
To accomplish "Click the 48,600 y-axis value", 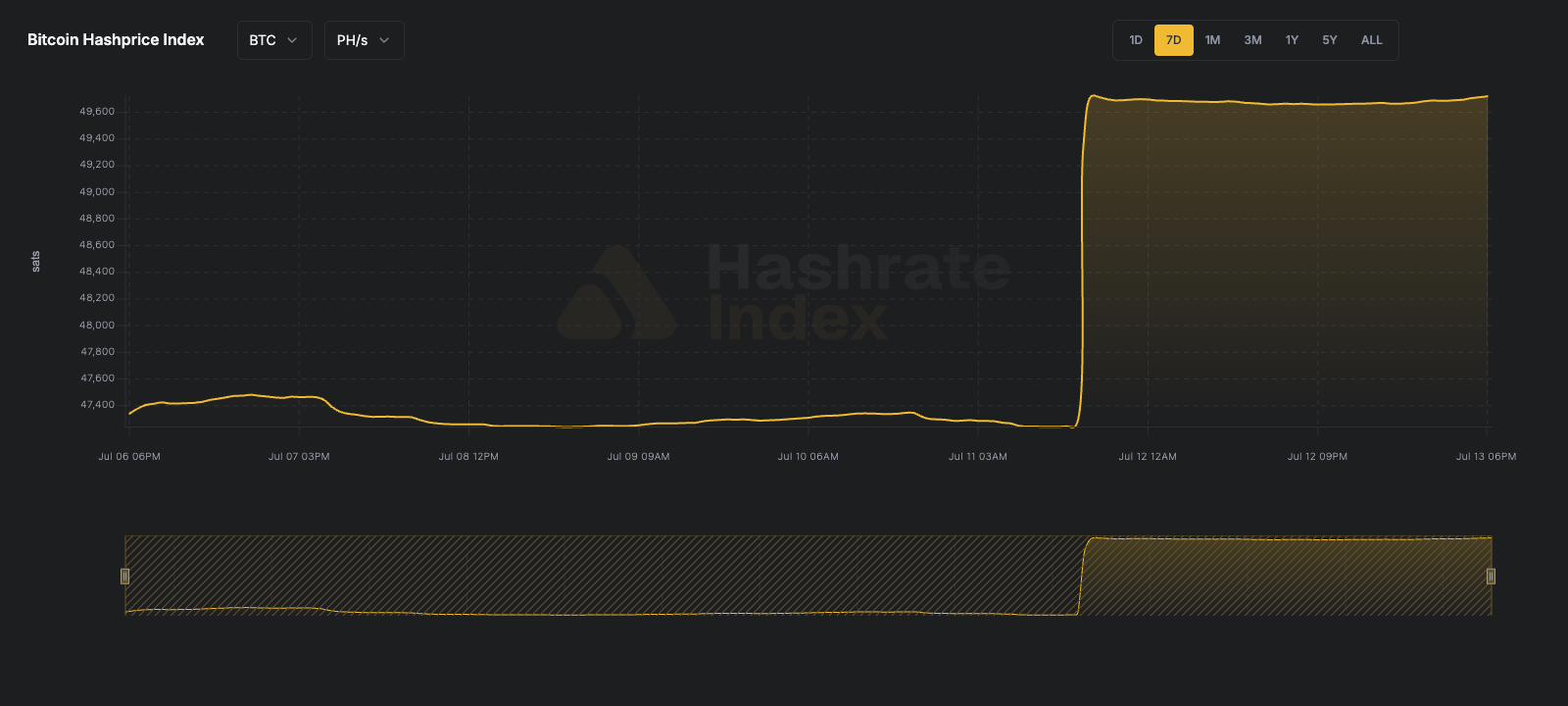I will point(97,245).
